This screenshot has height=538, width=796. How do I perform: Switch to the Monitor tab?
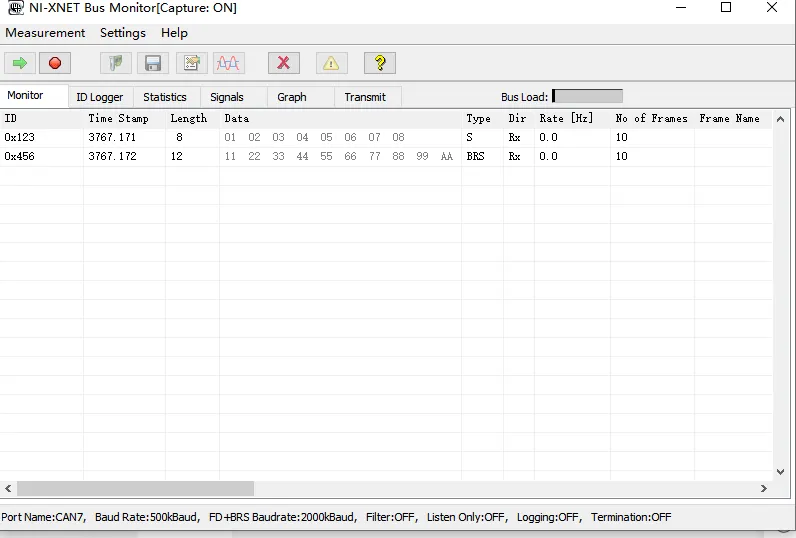coord(34,95)
